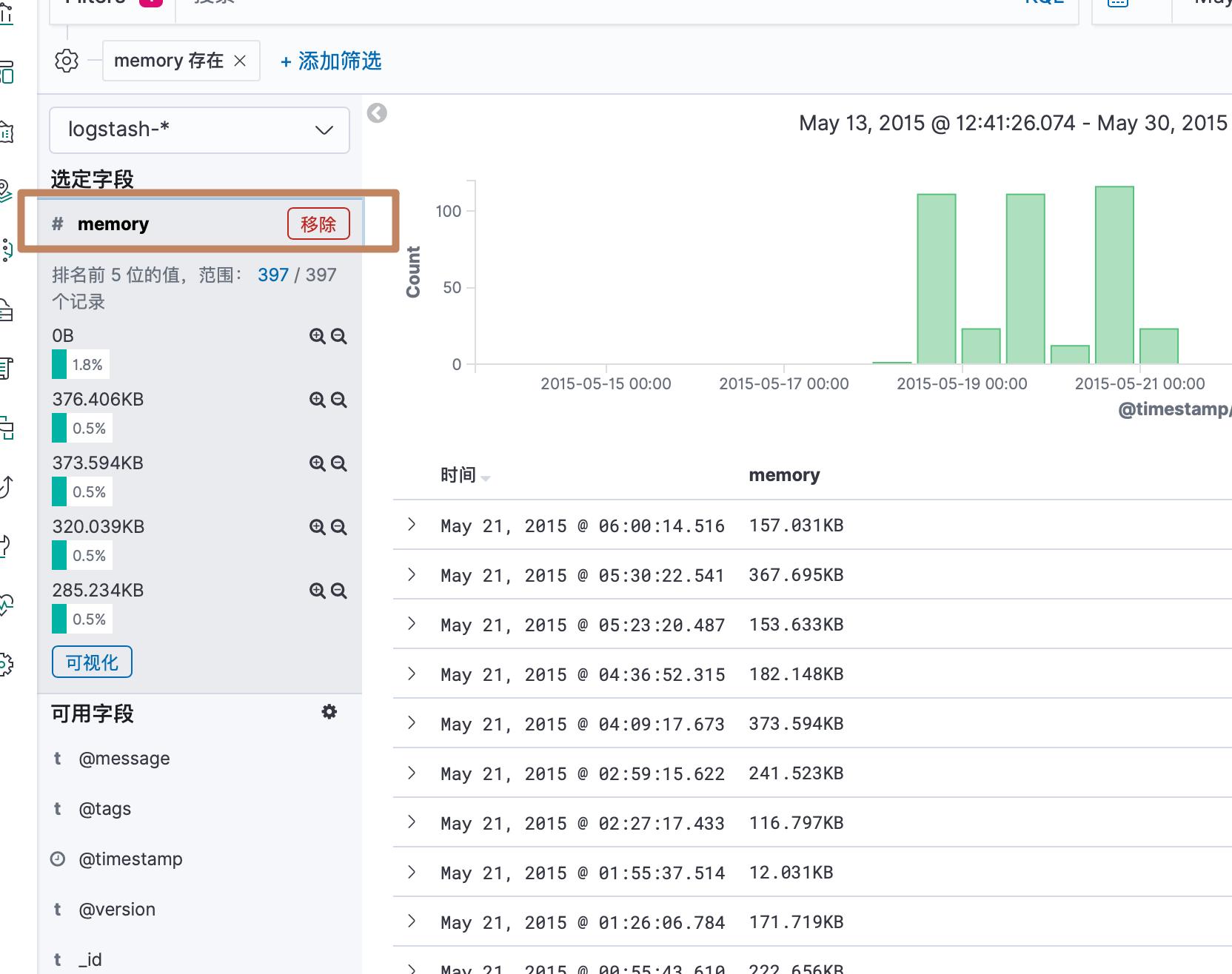Collapse the field sidebar with the arrow icon

click(377, 113)
